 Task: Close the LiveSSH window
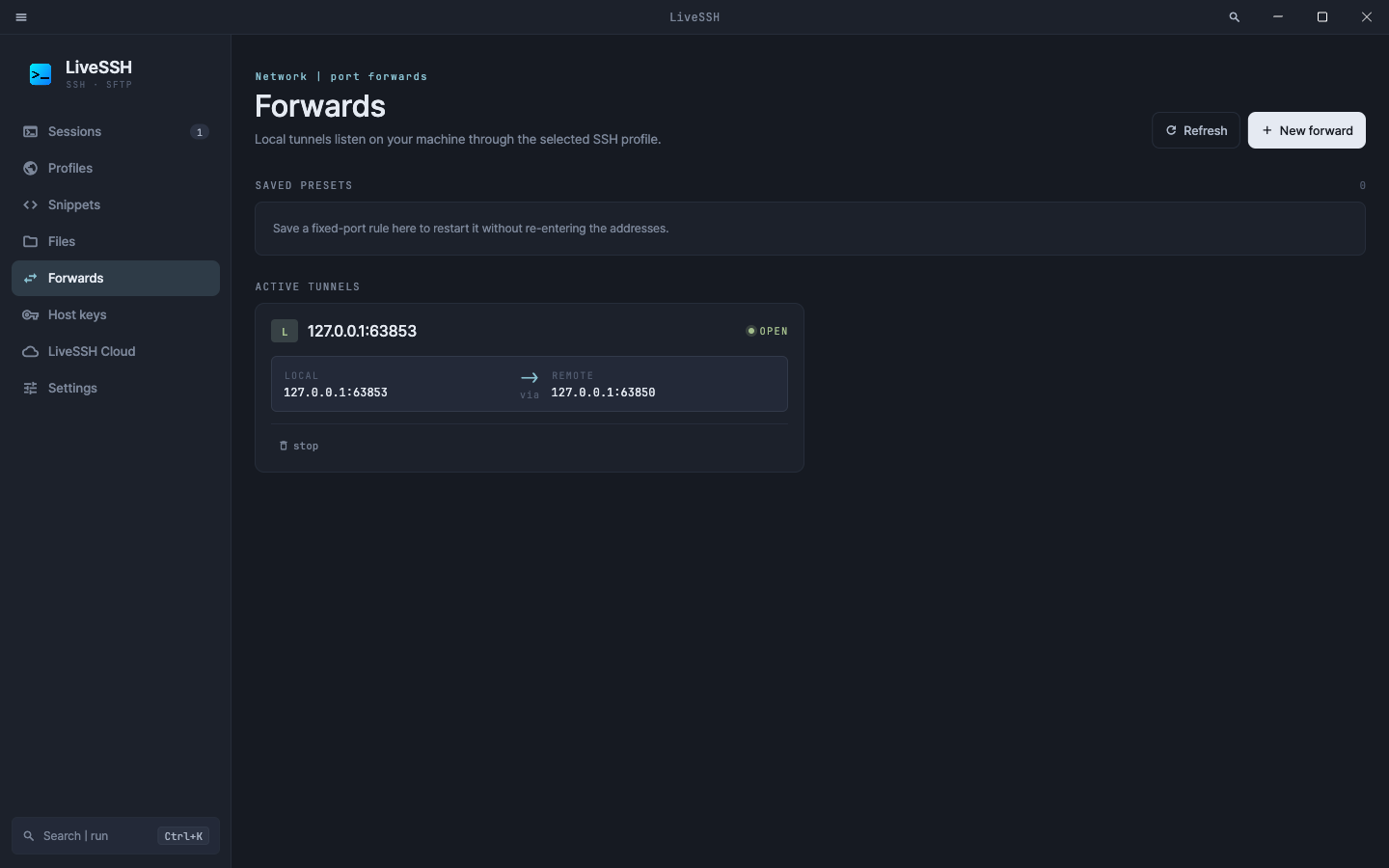pos(1367,17)
